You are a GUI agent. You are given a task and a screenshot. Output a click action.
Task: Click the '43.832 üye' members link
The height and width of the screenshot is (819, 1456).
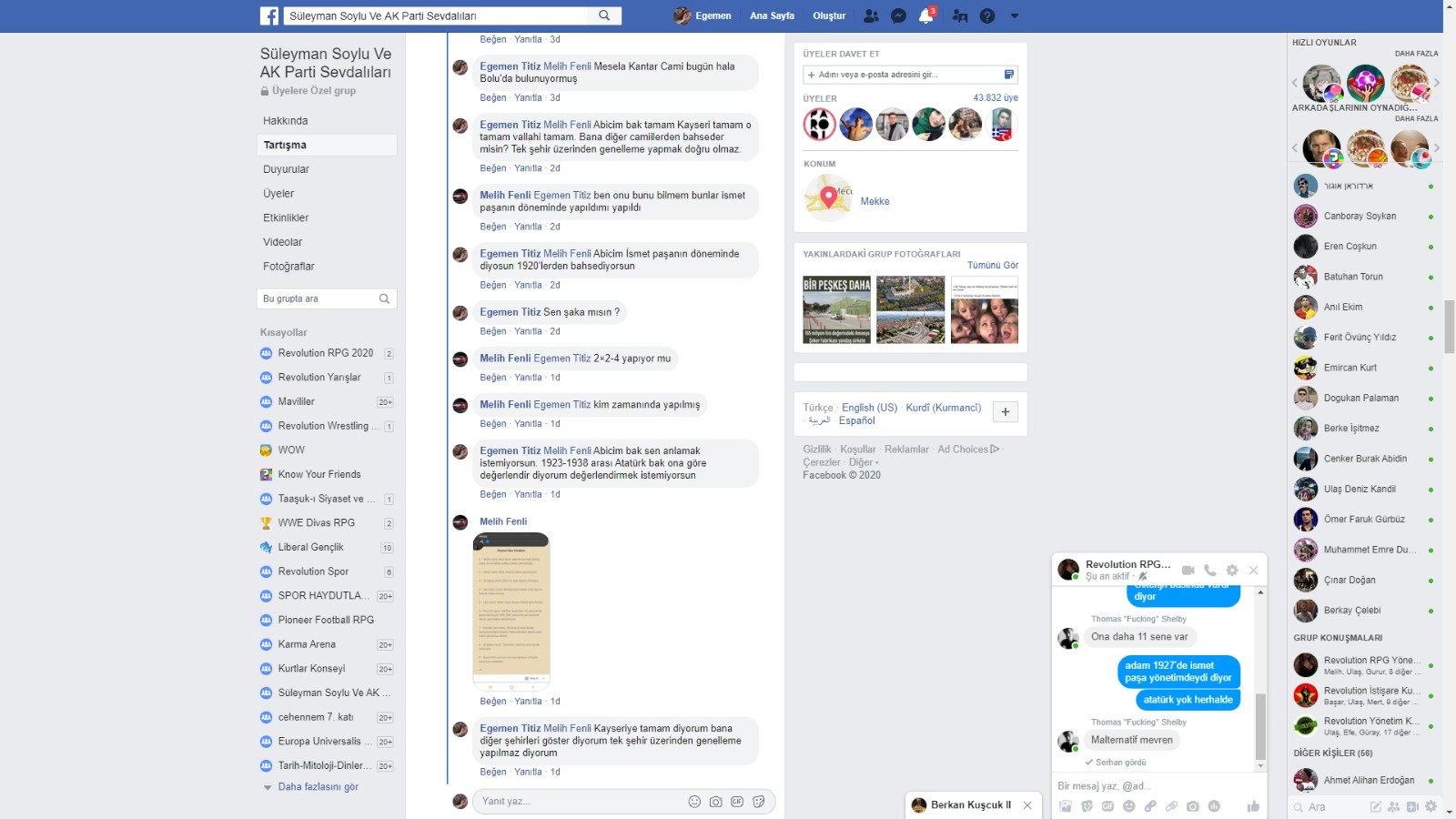point(996,98)
